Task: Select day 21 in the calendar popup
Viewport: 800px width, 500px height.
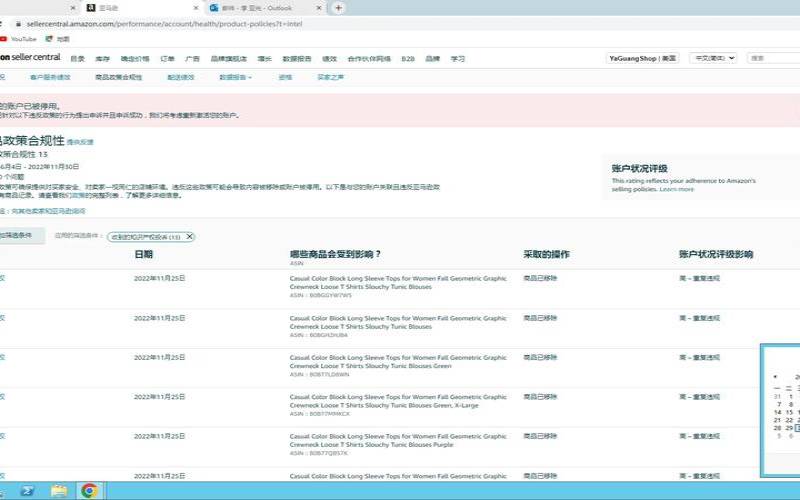Action: point(778,420)
